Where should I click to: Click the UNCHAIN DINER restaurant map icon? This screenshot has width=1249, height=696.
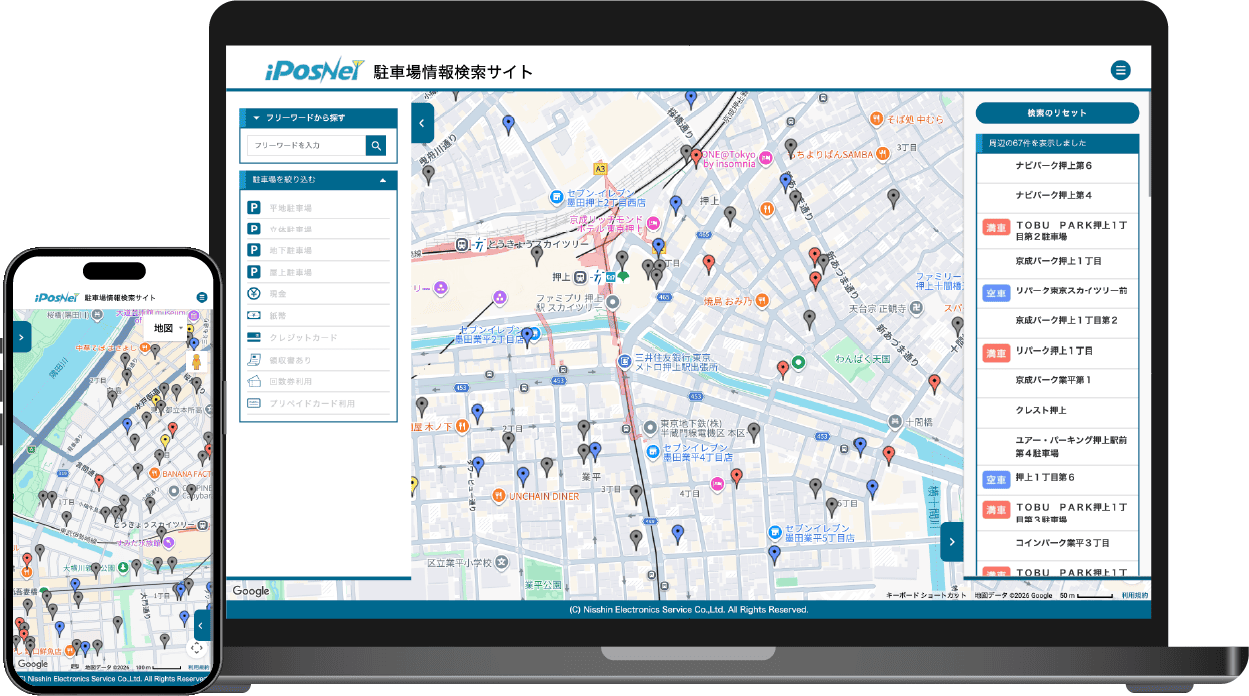498,495
